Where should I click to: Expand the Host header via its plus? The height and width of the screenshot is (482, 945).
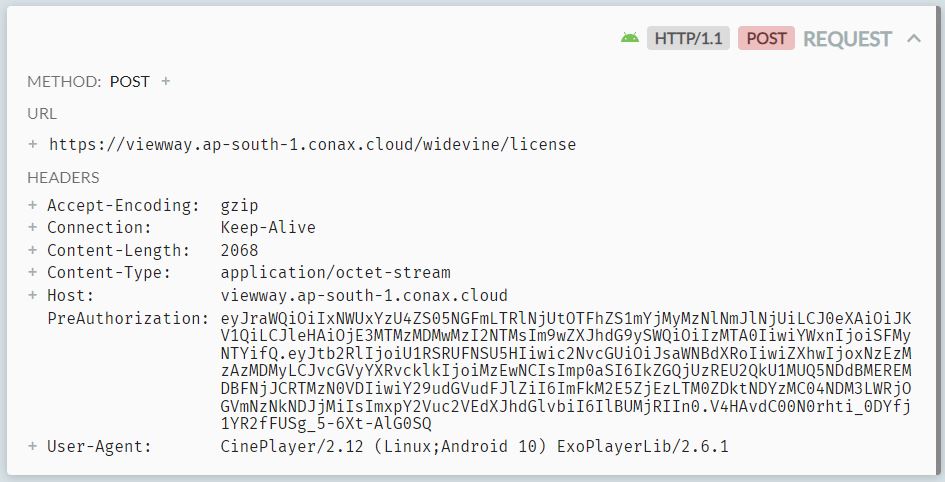[x=33, y=295]
